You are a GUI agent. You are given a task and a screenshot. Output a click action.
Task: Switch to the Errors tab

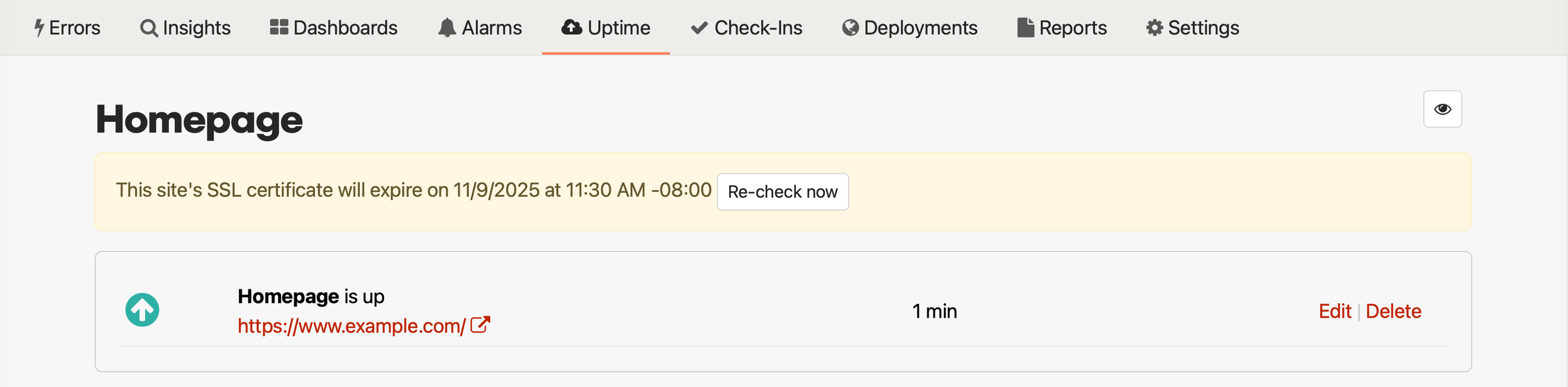(67, 27)
